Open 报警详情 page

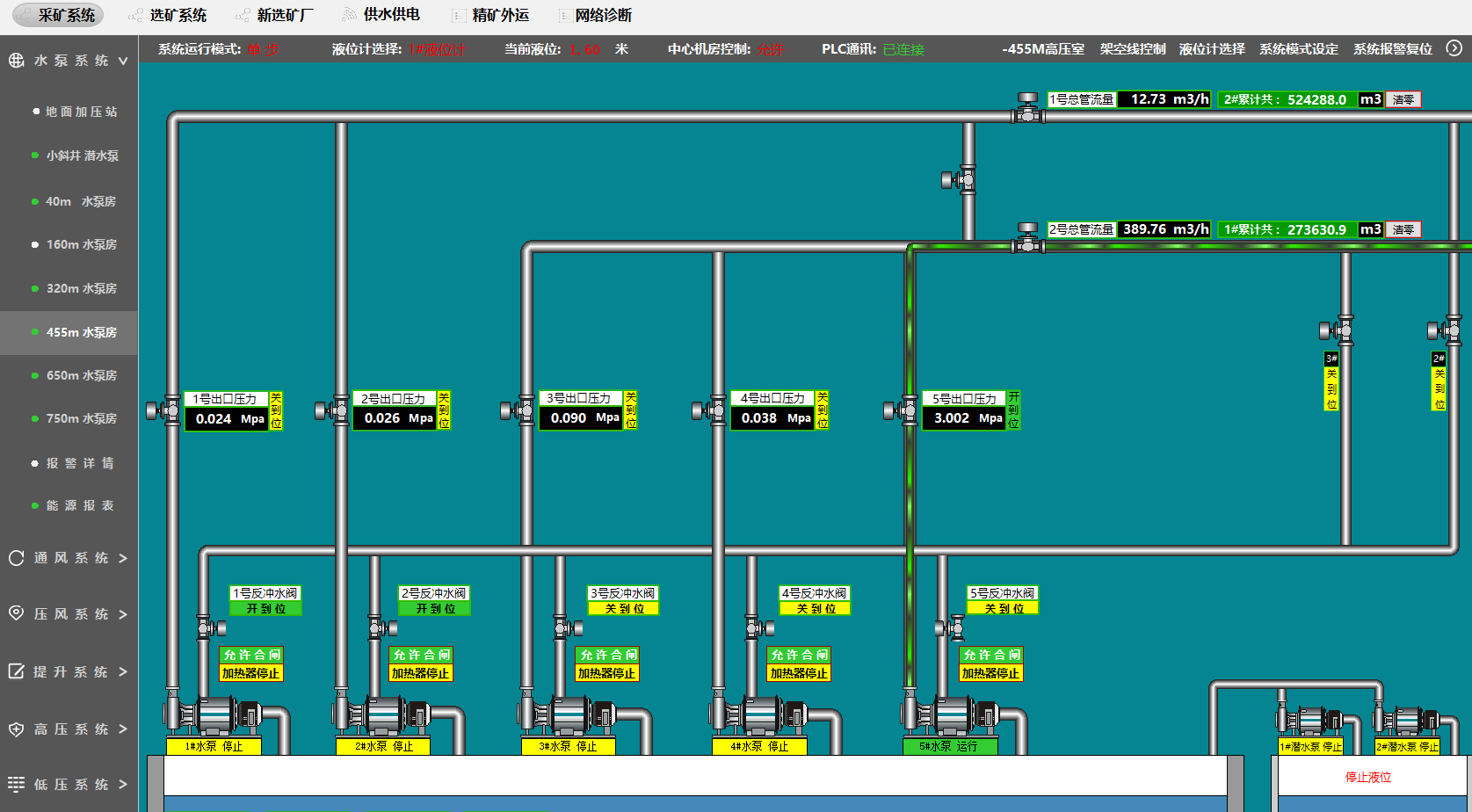[75, 463]
